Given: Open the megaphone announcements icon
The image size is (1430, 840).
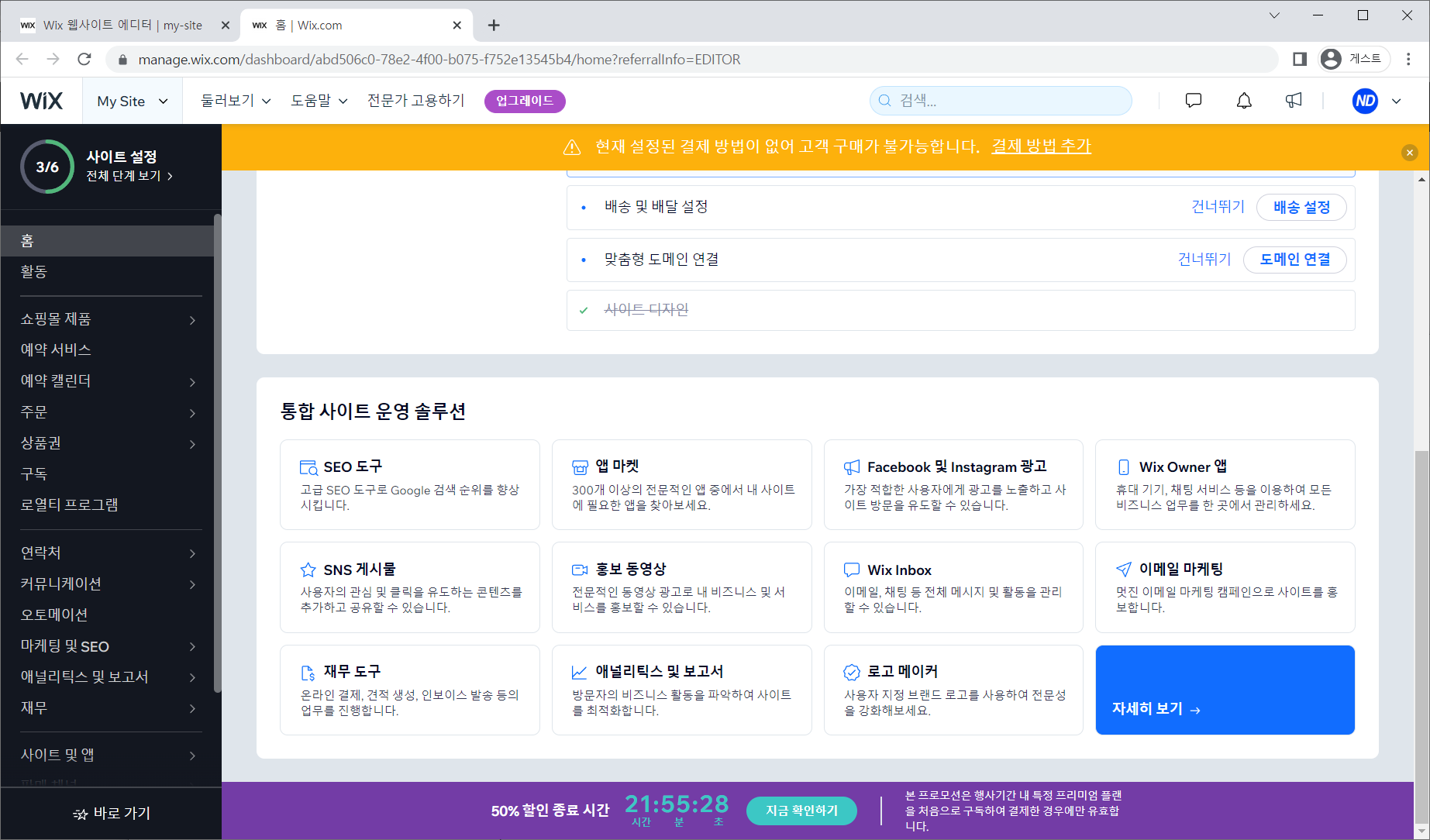Looking at the screenshot, I should coord(1294,101).
